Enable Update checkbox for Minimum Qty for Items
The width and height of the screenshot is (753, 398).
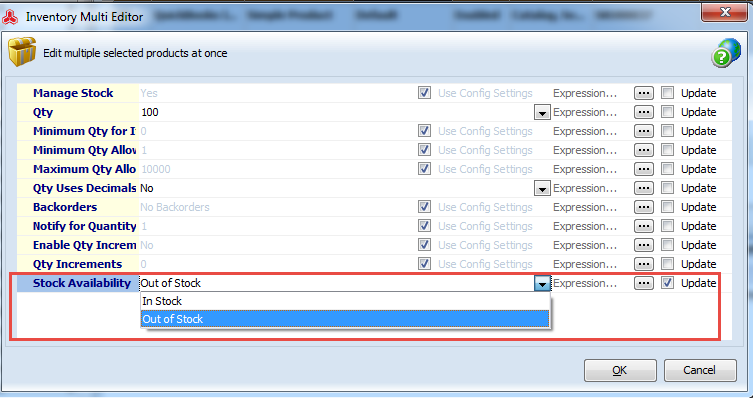point(667,131)
